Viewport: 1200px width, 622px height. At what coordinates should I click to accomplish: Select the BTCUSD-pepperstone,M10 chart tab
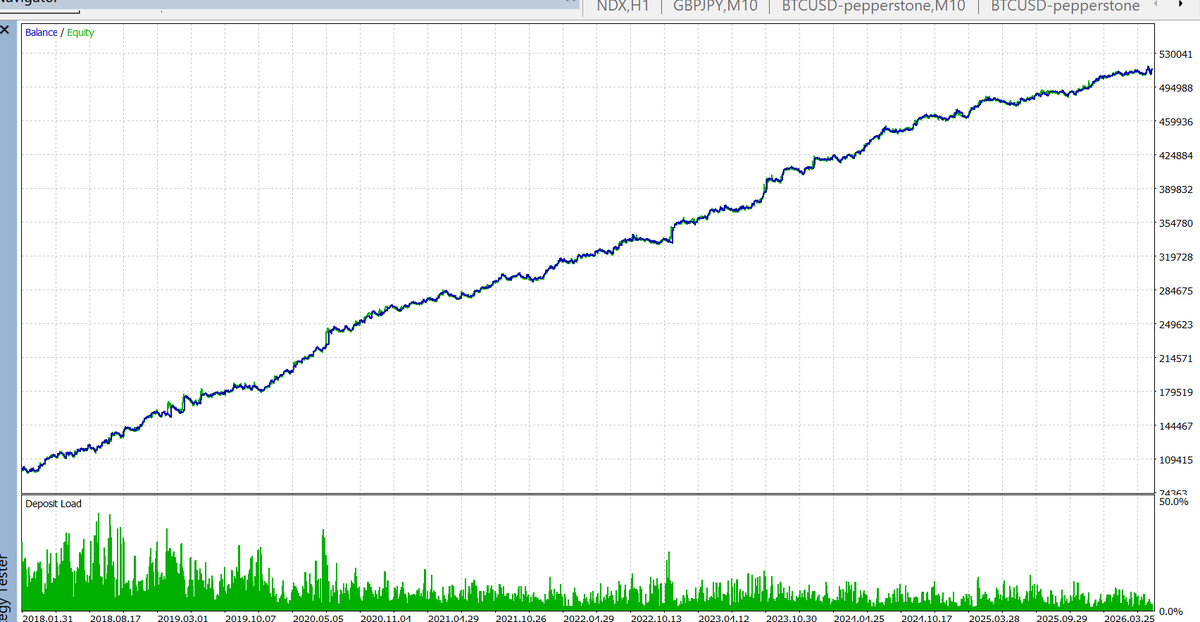(873, 6)
